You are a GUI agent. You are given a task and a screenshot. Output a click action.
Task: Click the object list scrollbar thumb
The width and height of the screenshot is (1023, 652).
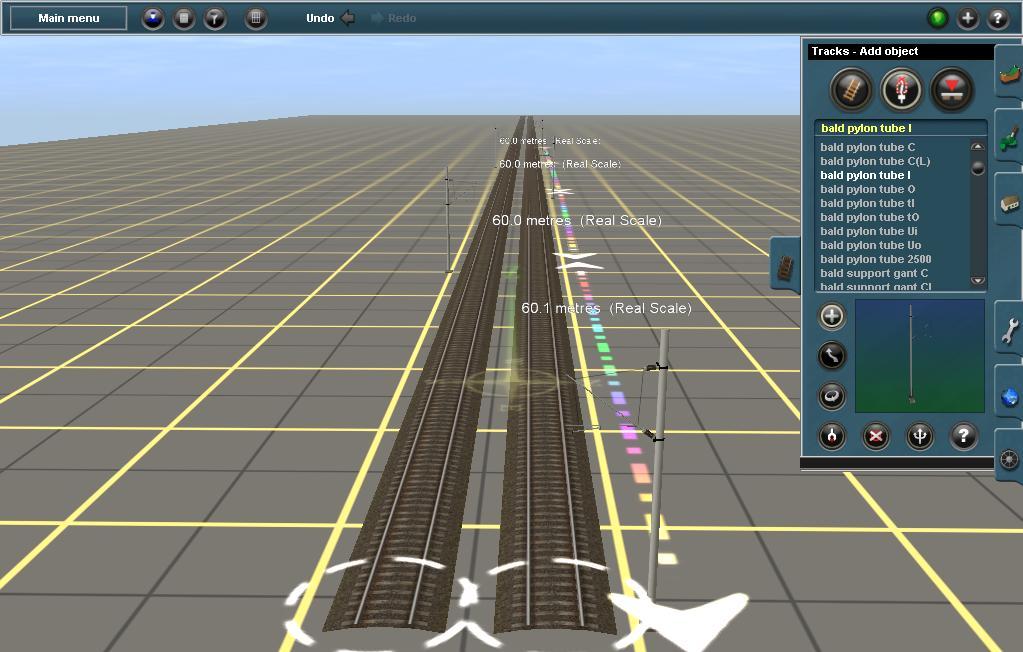point(977,168)
